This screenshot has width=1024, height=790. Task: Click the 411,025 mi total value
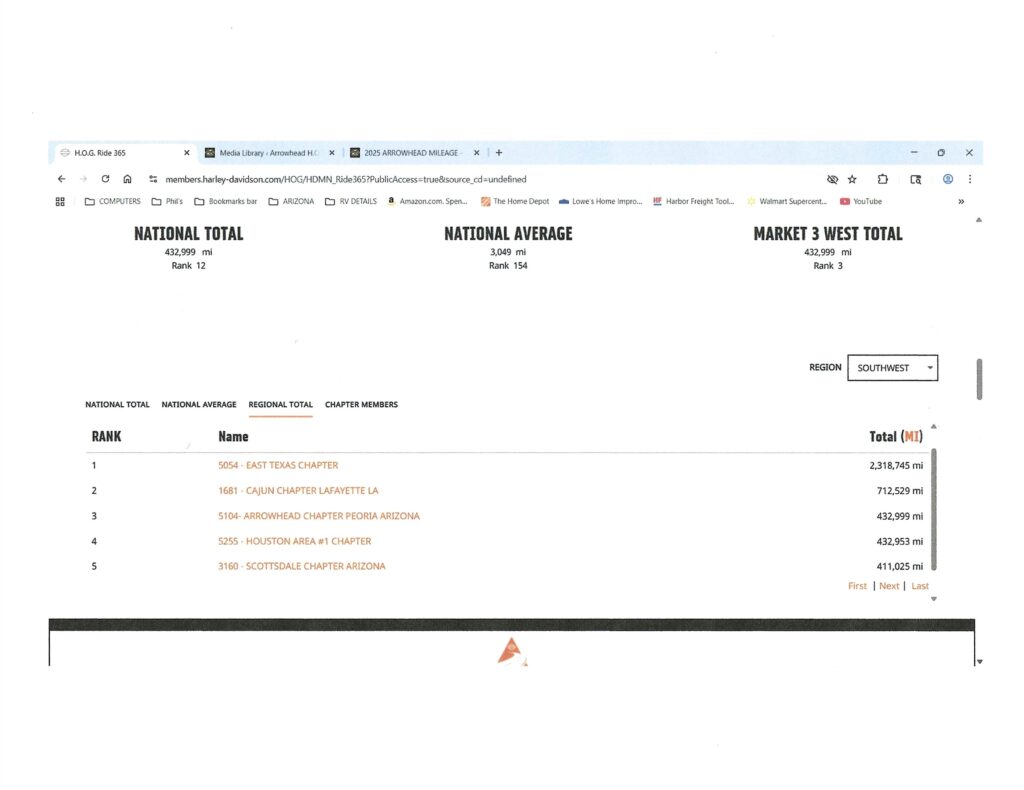point(900,566)
